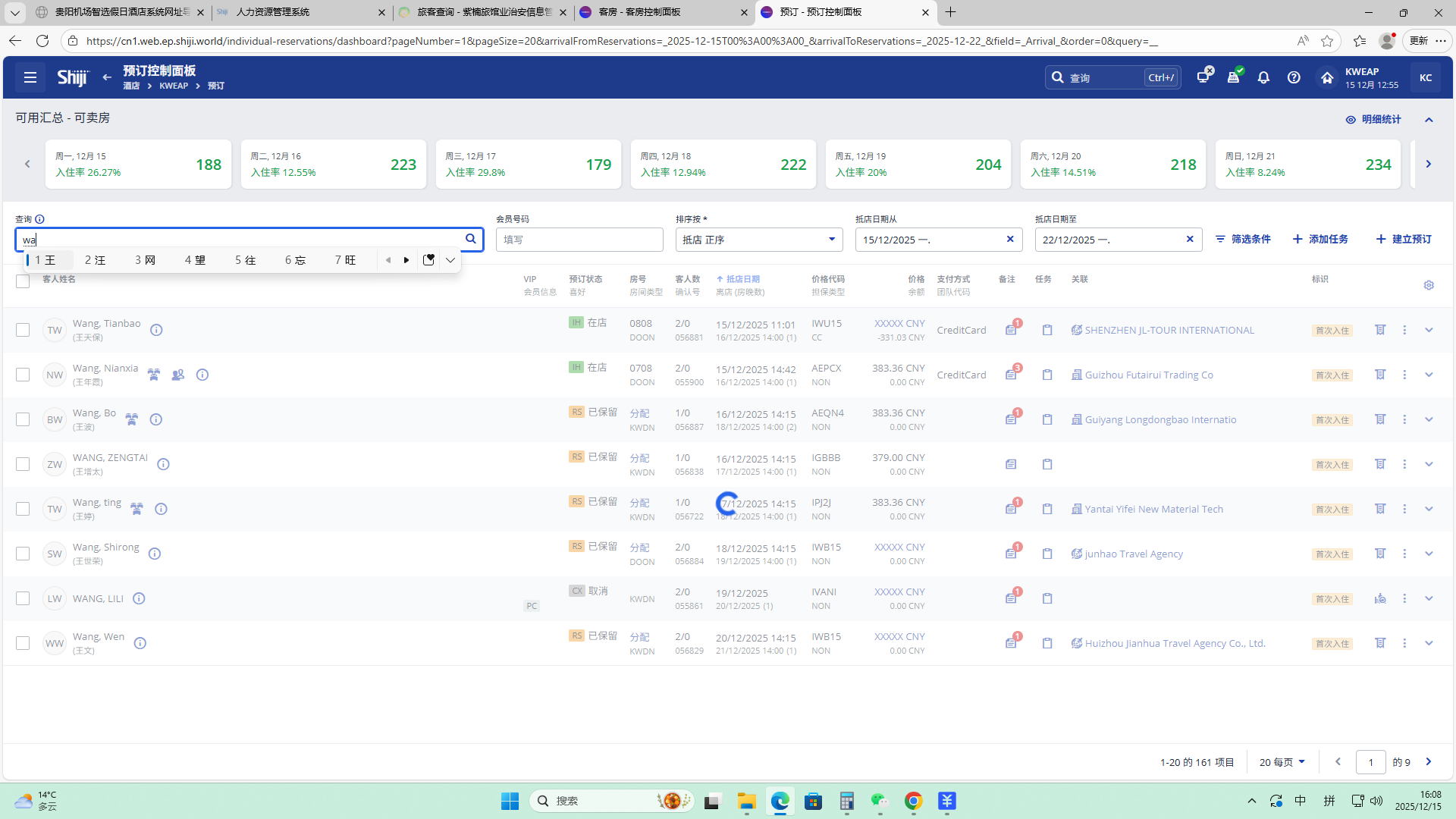
Task: Expand the Wang, Wen row details
Action: 1429,643
